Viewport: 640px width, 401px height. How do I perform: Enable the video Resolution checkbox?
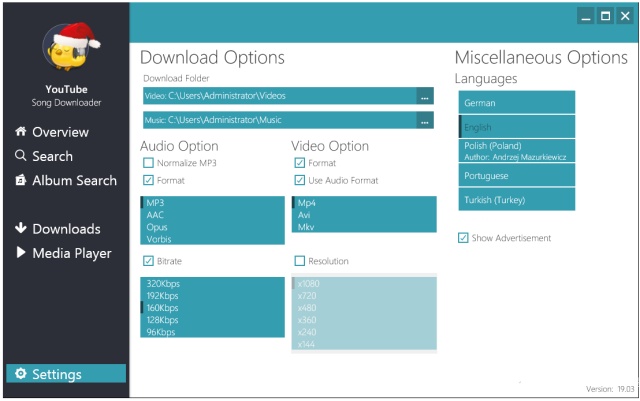pyautogui.click(x=300, y=261)
